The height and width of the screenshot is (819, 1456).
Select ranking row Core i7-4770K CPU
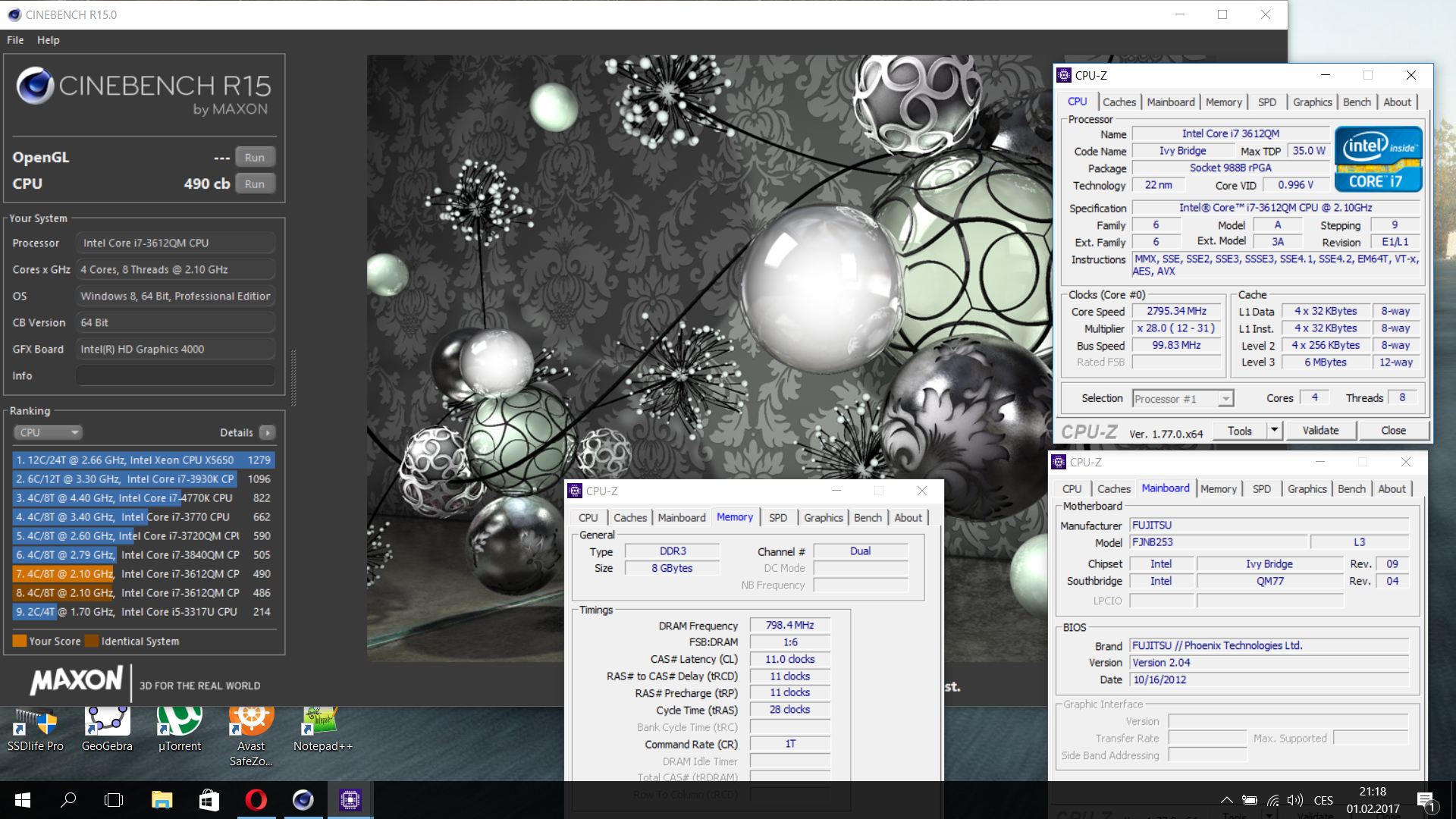pyautogui.click(x=143, y=497)
